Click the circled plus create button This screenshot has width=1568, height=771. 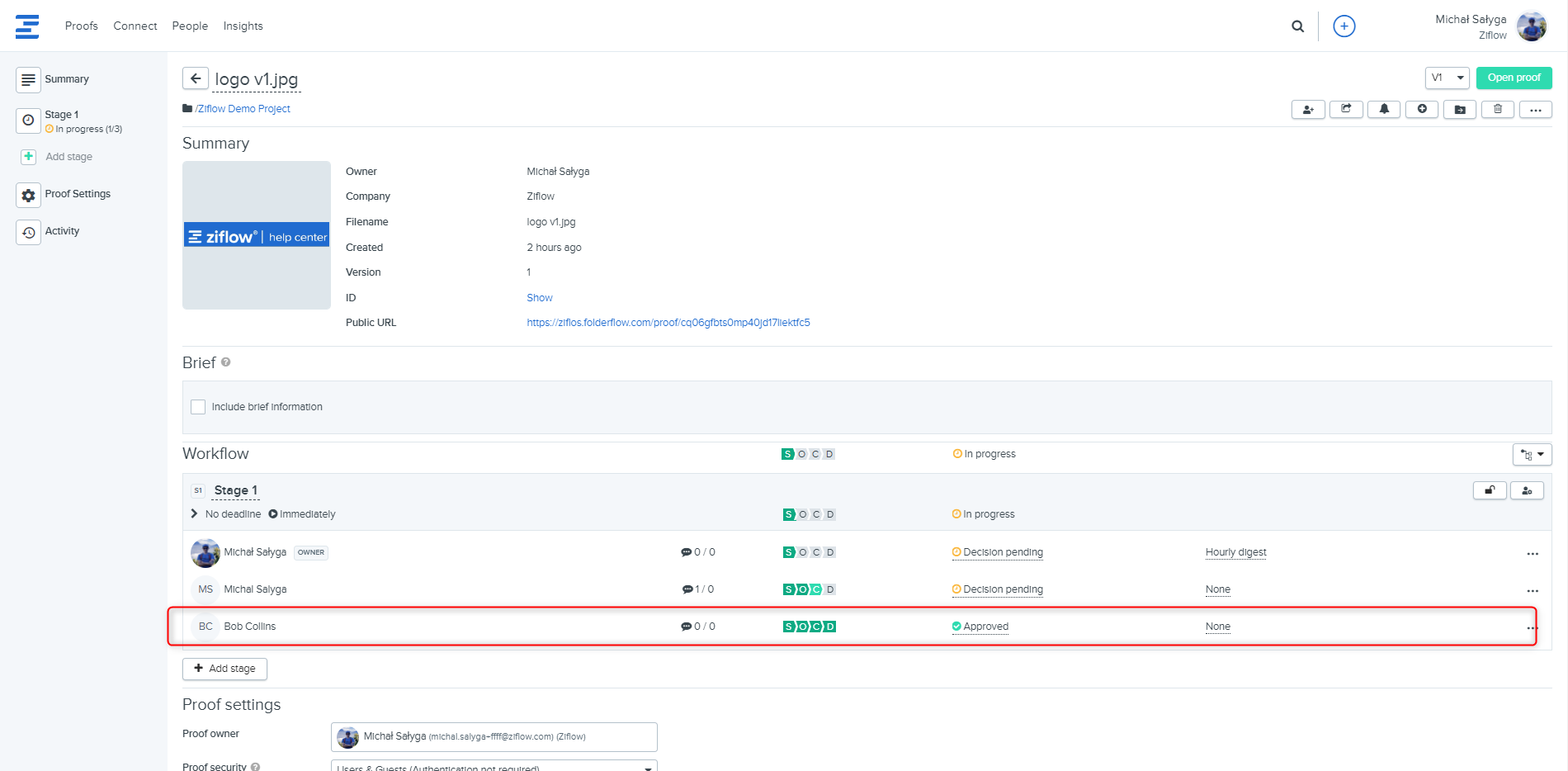(1344, 26)
